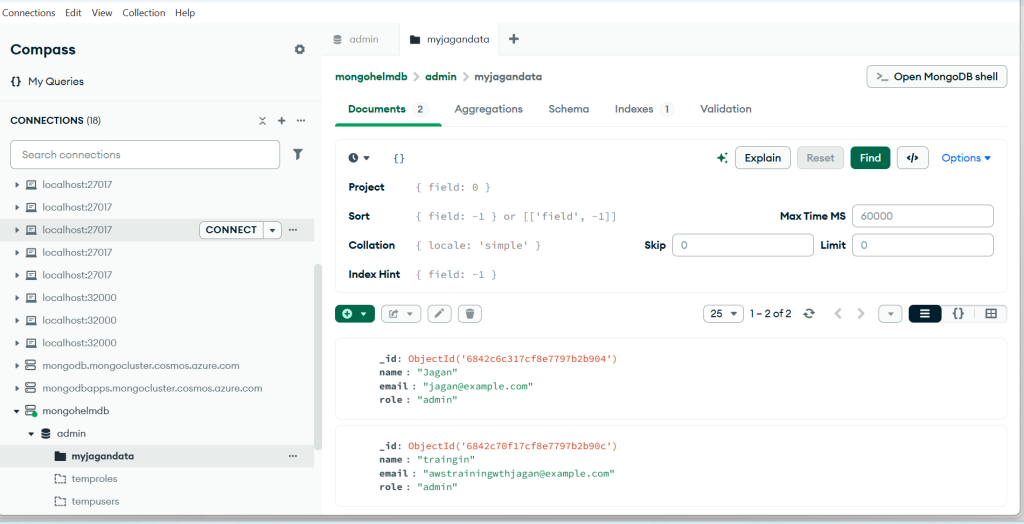Open connections list more-options menu
Viewport: 1024px width, 524px height.
pos(301,121)
